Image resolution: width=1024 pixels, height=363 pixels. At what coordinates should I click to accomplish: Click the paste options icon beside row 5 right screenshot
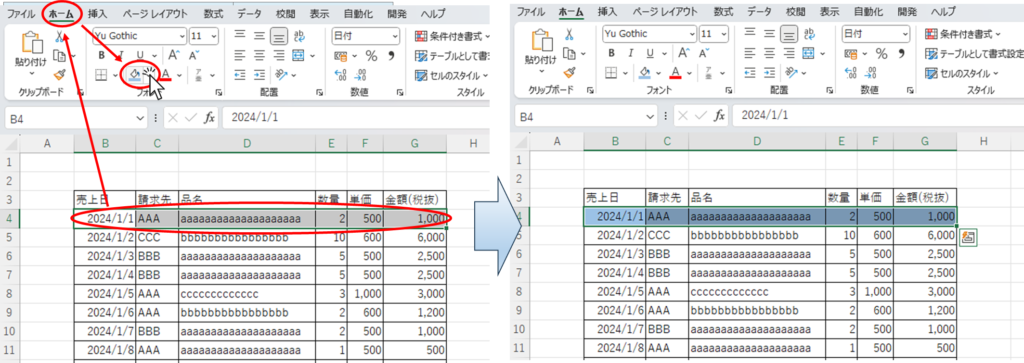[967, 238]
